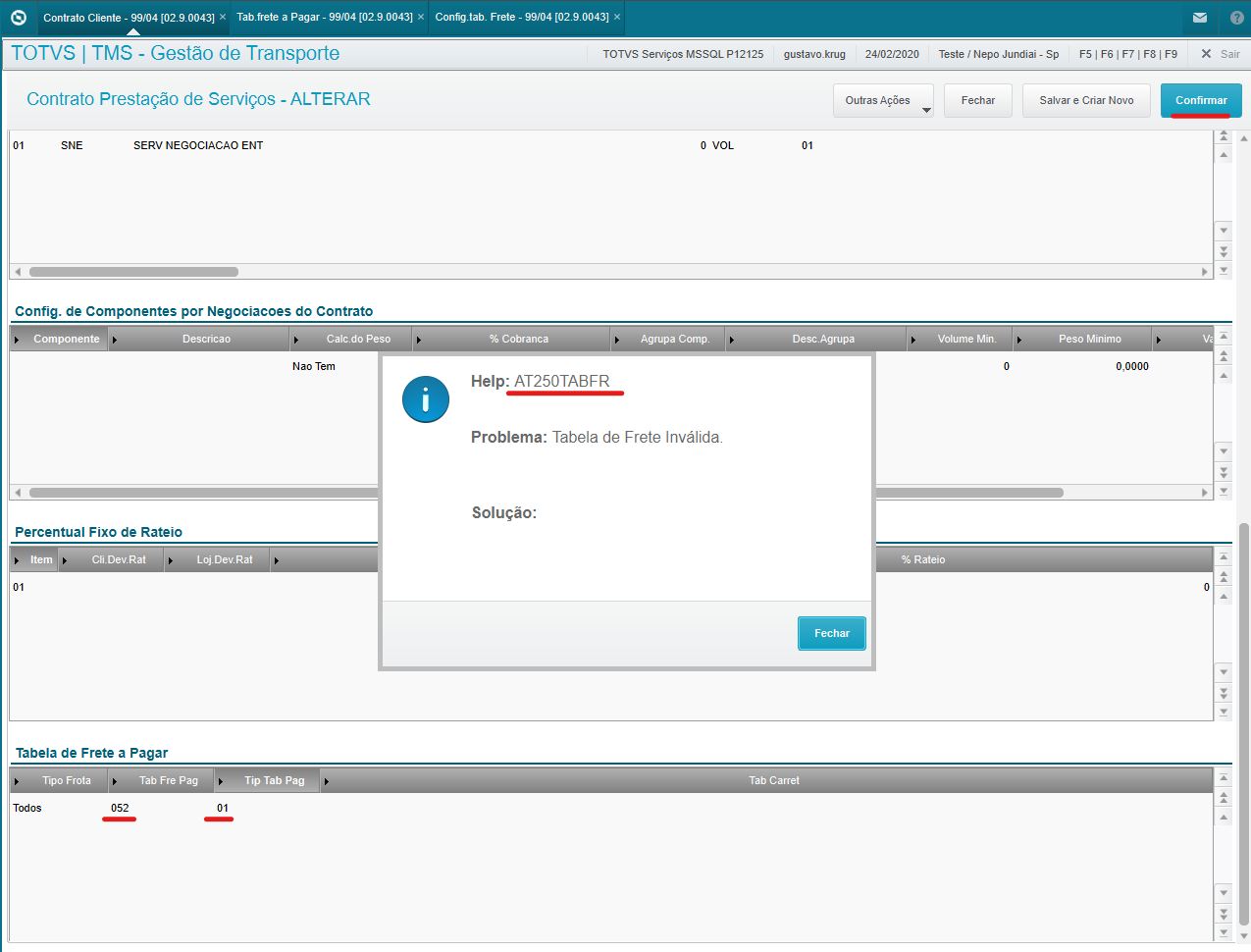Click the horizontal scrollbar of the SNE grid
Screen dimensions: 1251x952
(x=133, y=272)
